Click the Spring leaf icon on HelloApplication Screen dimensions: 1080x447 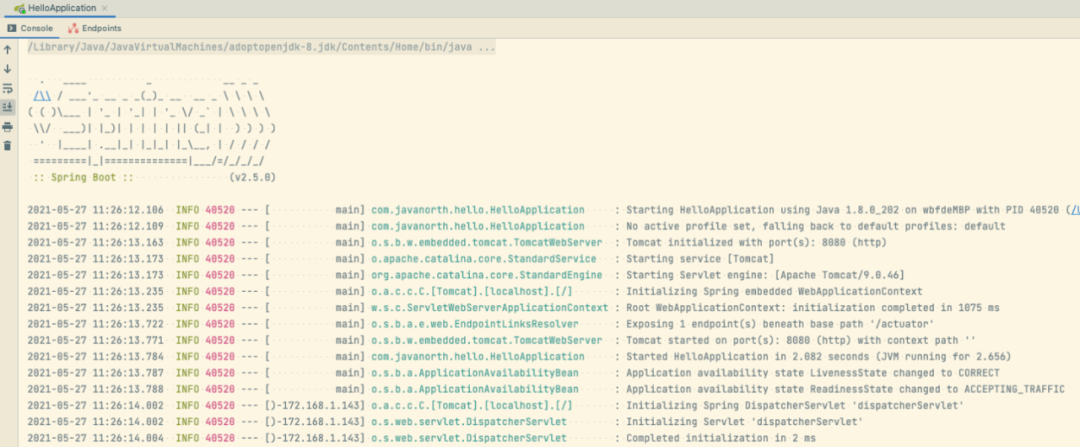tap(21, 8)
